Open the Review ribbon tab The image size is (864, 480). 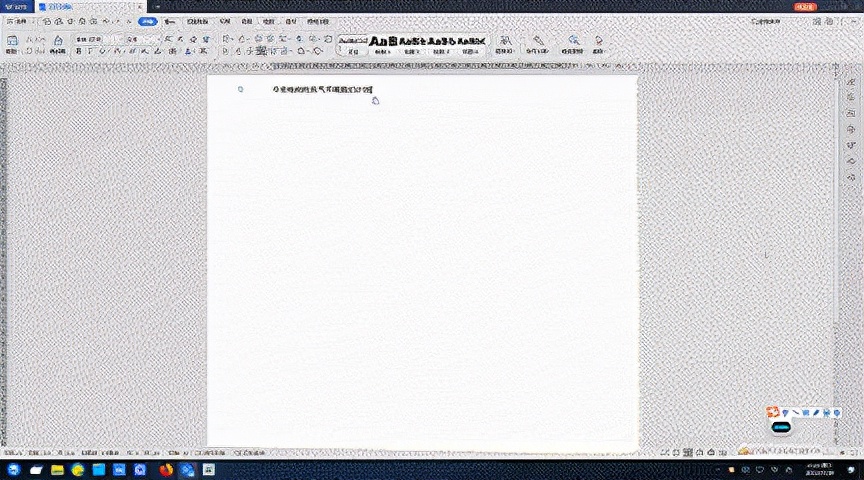[247, 21]
